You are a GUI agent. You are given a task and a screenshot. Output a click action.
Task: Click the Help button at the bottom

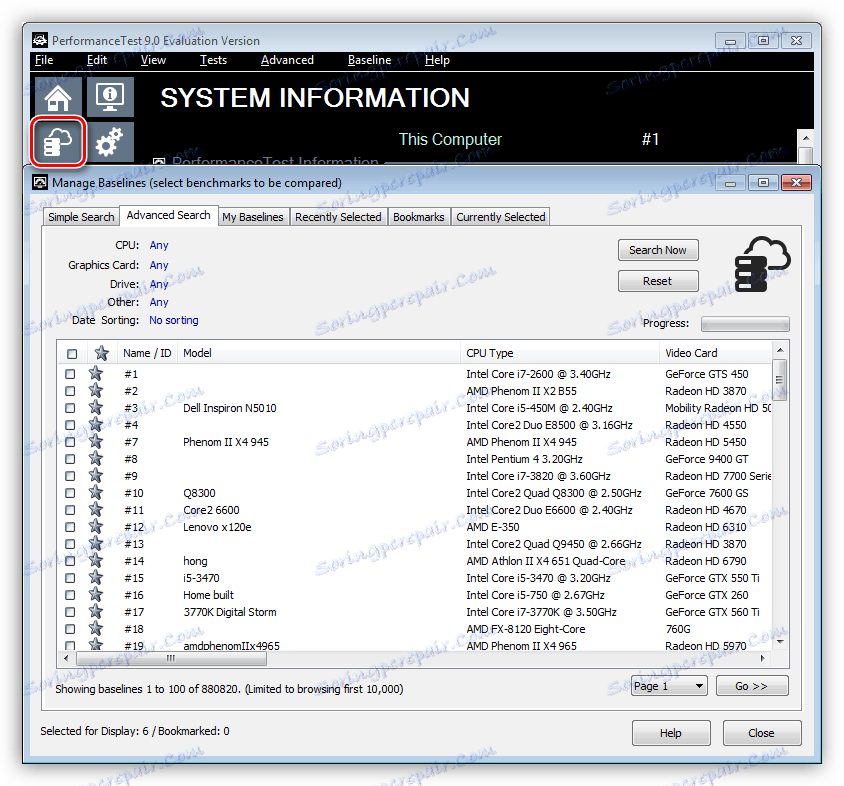[x=671, y=733]
